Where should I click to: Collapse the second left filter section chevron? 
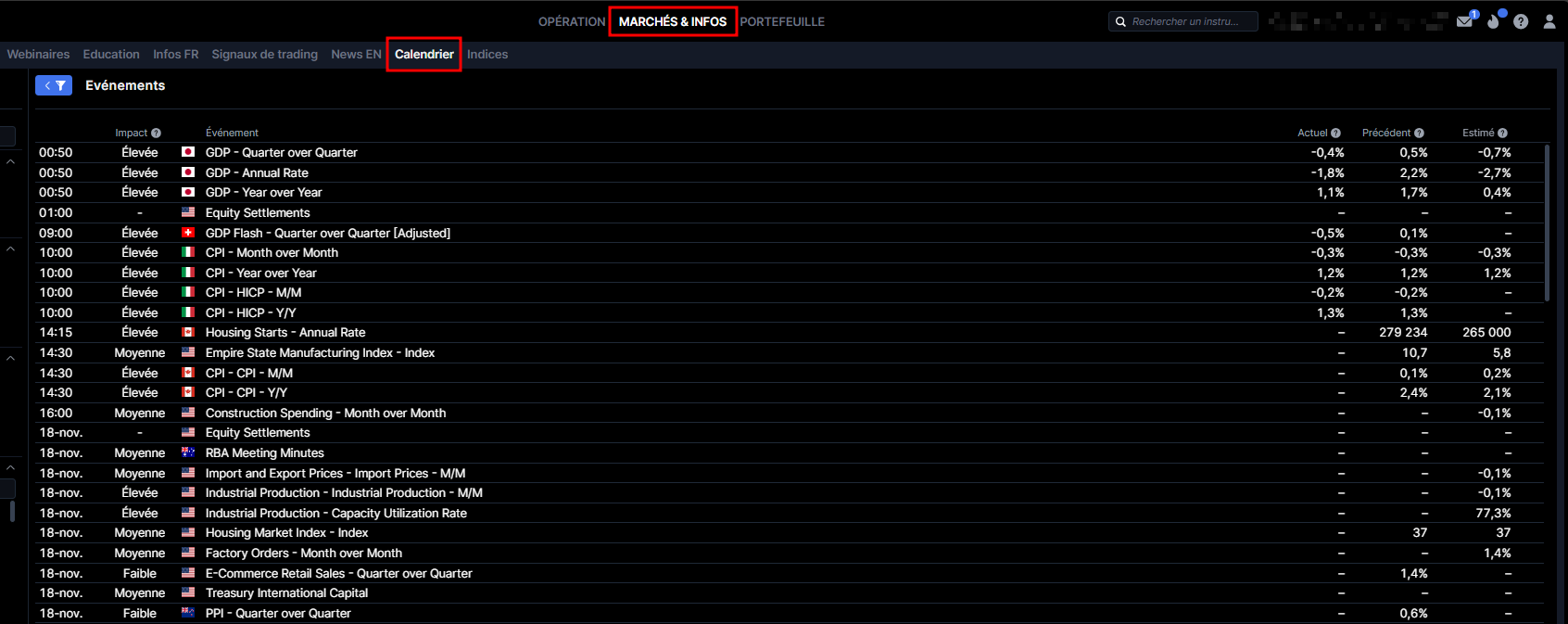[11, 249]
